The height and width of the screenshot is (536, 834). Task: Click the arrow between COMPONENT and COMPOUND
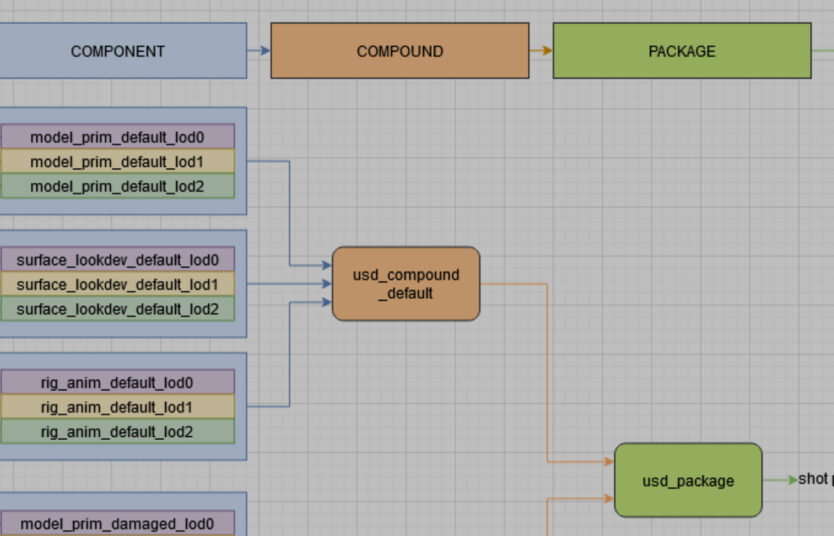(259, 51)
